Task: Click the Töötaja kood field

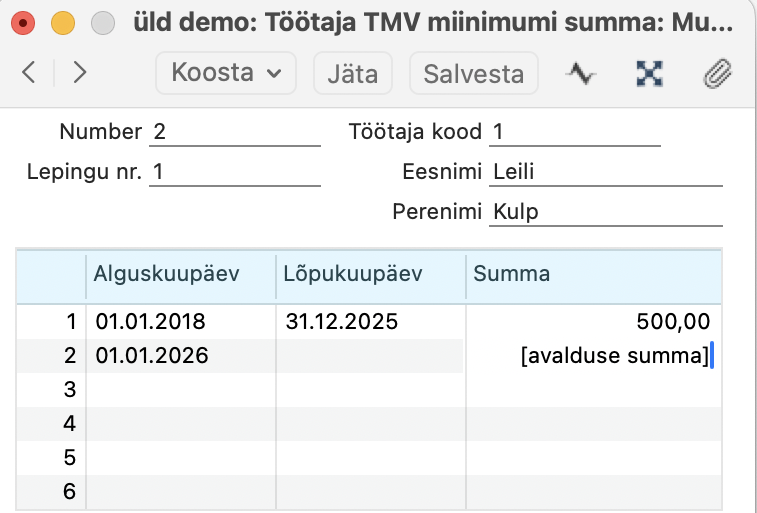Action: tap(575, 132)
